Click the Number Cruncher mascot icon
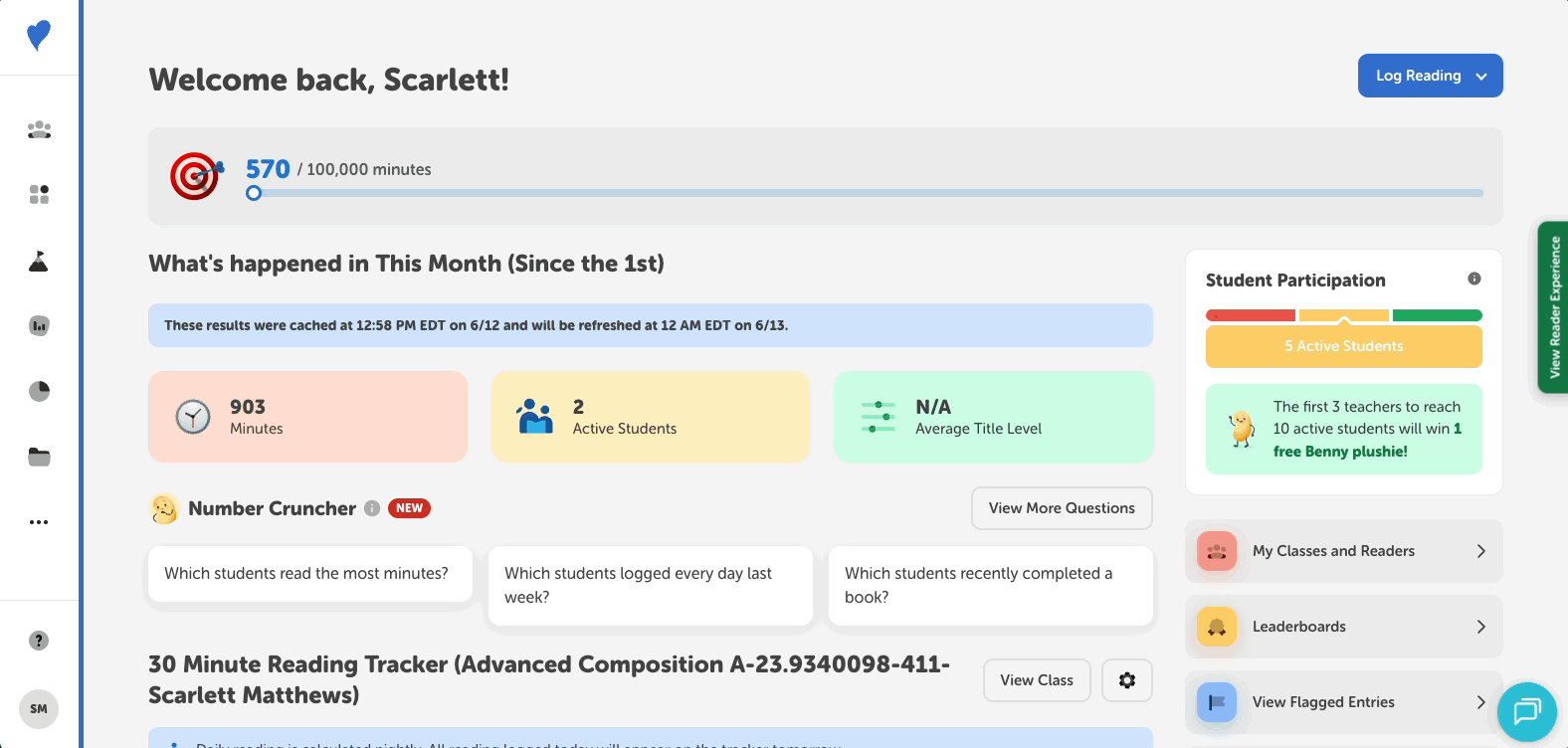This screenshot has width=1568, height=748. 164,508
